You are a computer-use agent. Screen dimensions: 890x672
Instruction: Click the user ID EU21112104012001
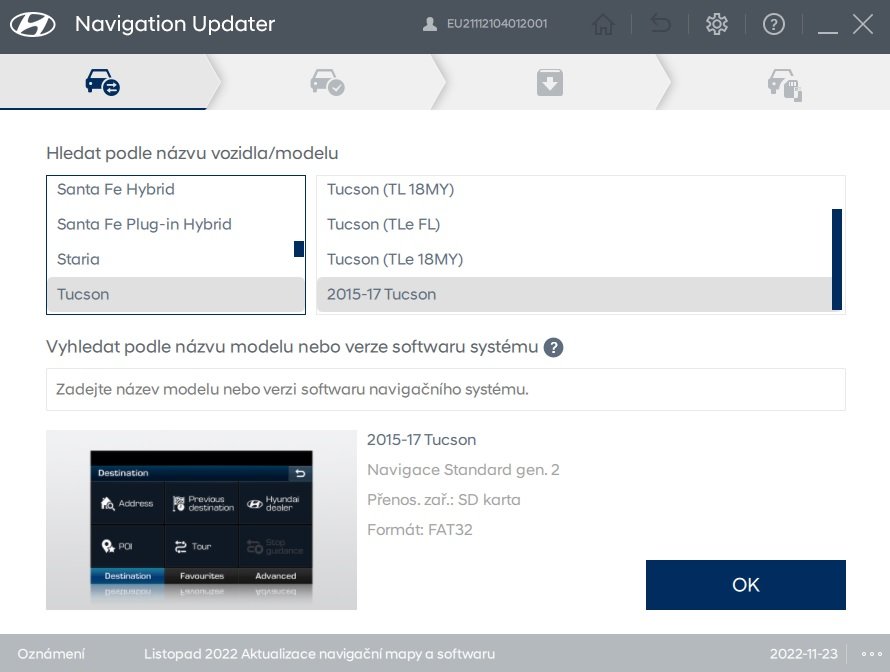[x=497, y=24]
